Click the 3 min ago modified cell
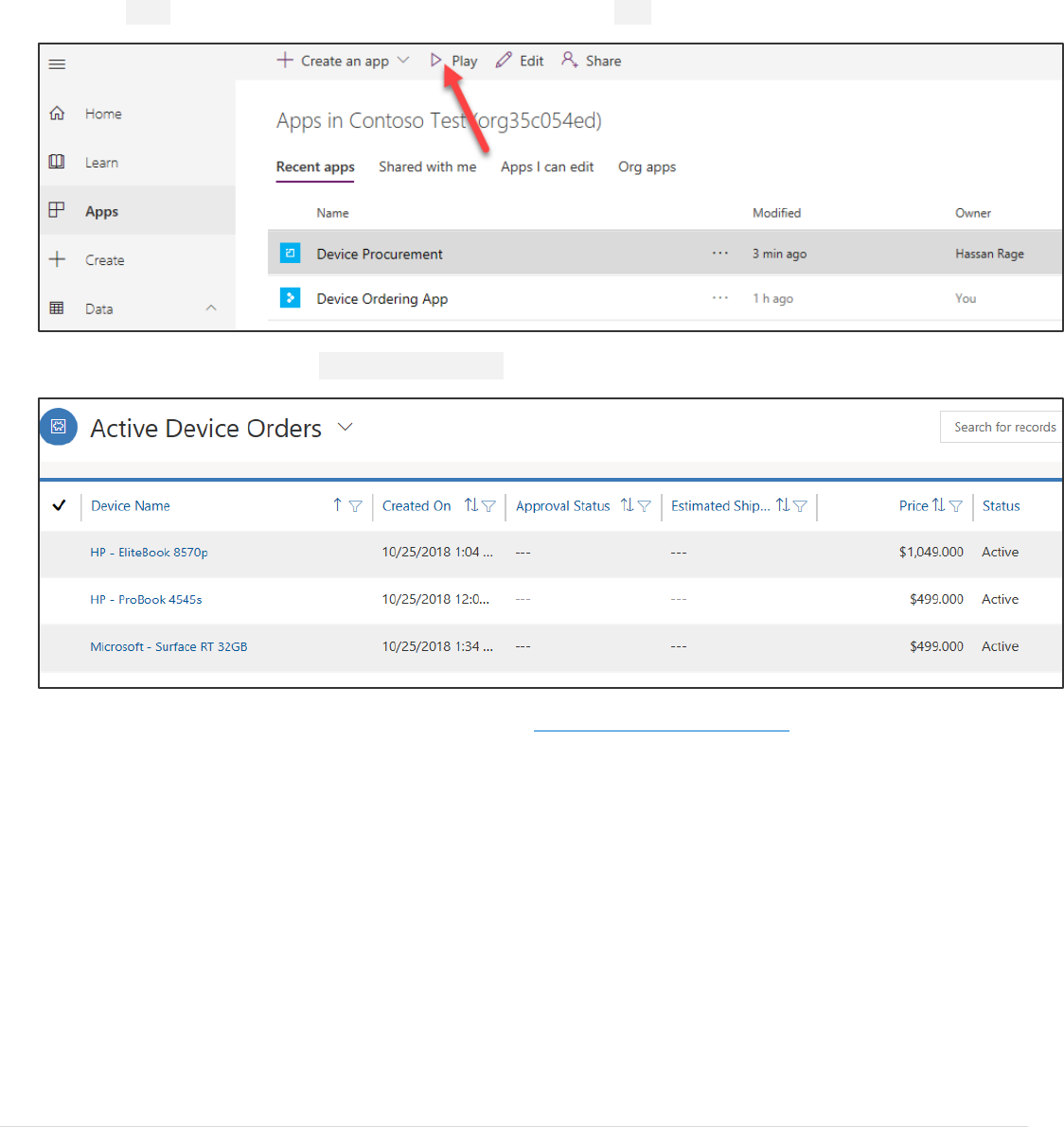 click(x=779, y=254)
